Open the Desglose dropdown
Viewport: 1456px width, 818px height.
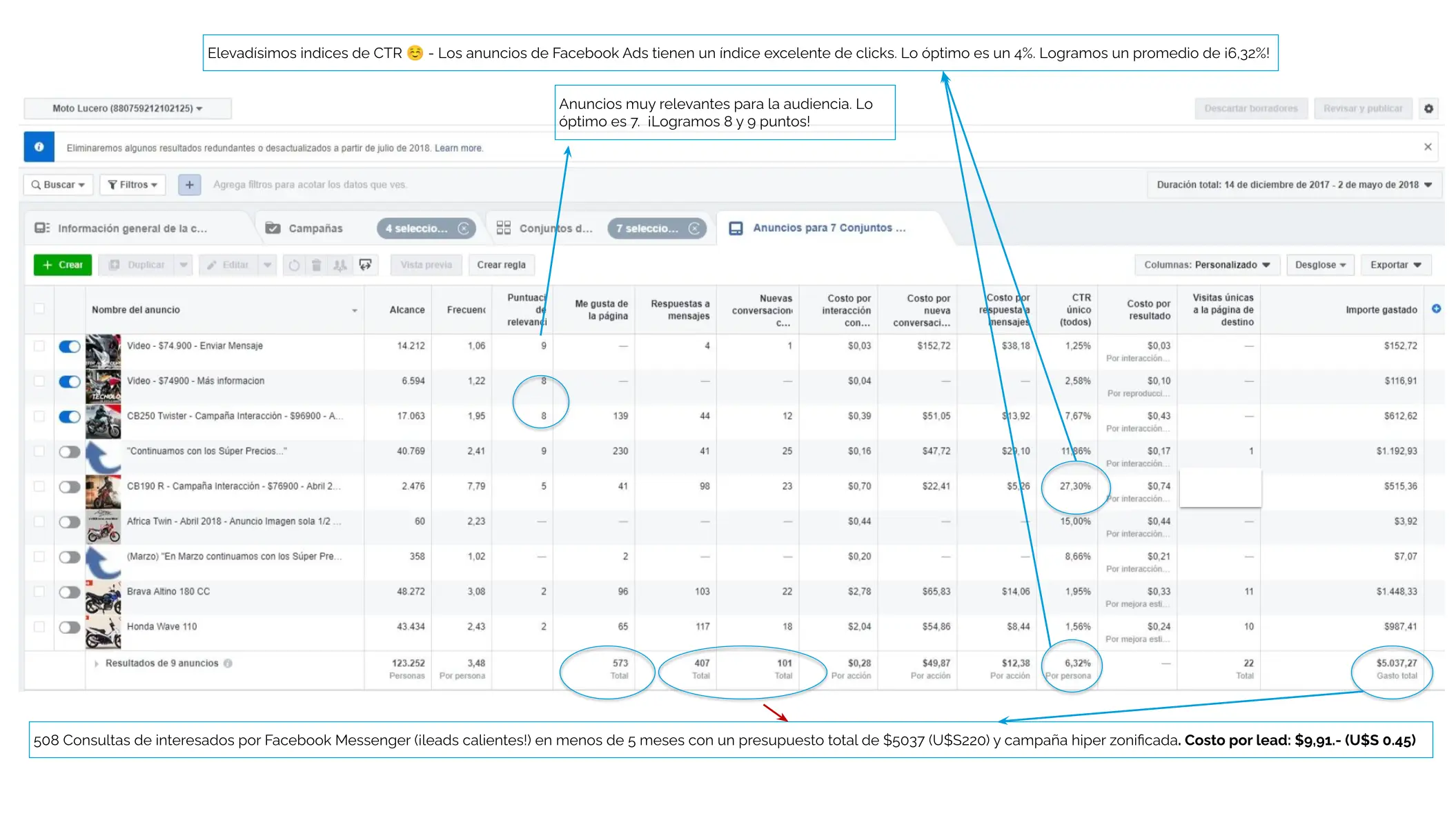[x=1320, y=265]
